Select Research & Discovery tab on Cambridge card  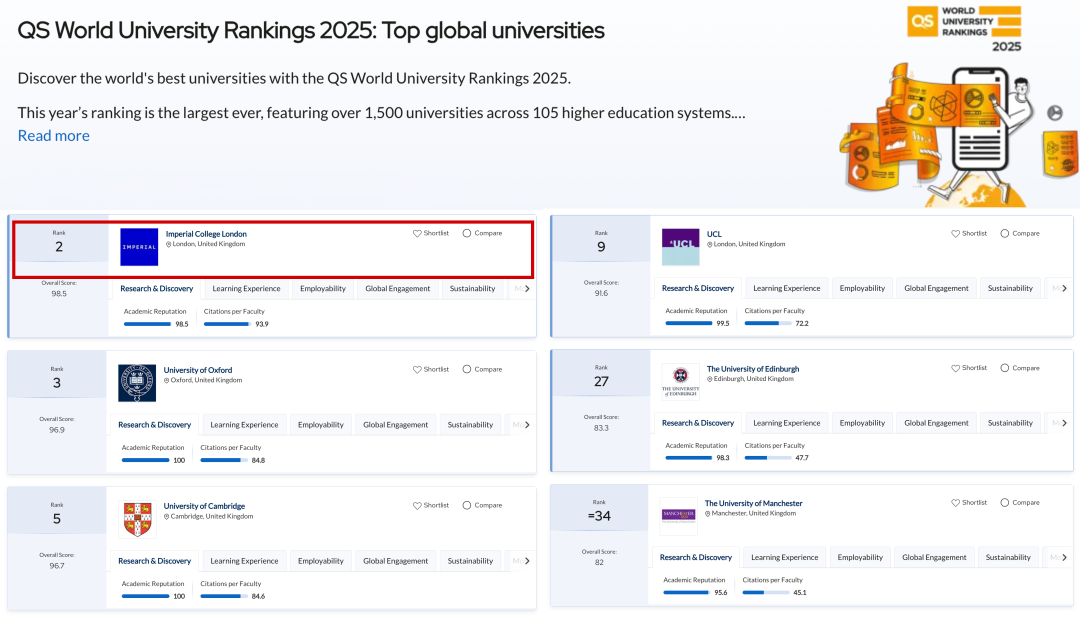point(154,561)
